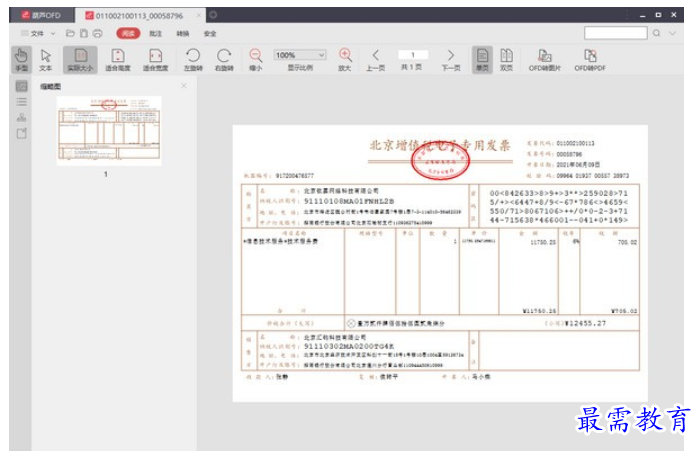Zoom out with the 缩小 magnifier
This screenshot has width=699, height=451.
tap(255, 60)
